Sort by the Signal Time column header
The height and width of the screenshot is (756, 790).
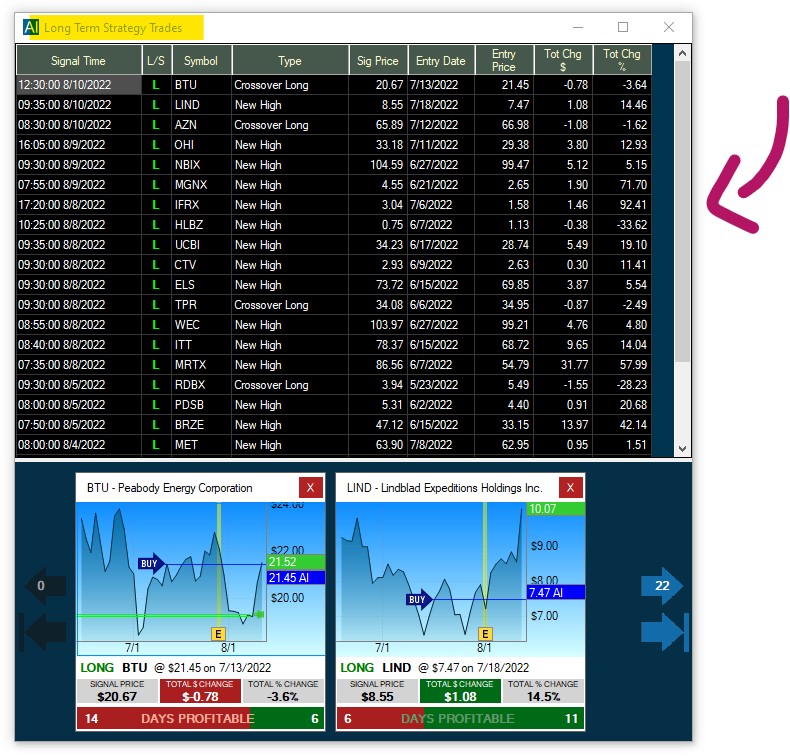pos(78,60)
